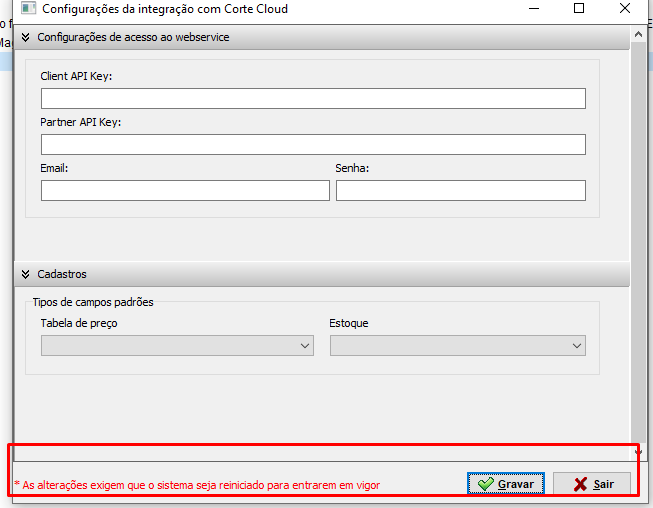The image size is (653, 508).
Task: Click the Gravar button to save settings
Action: pyautogui.click(x=506, y=483)
